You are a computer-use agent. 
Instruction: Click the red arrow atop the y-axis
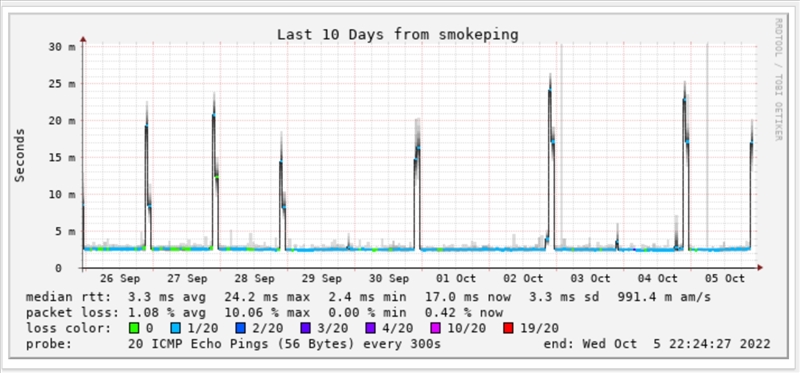[83, 39]
